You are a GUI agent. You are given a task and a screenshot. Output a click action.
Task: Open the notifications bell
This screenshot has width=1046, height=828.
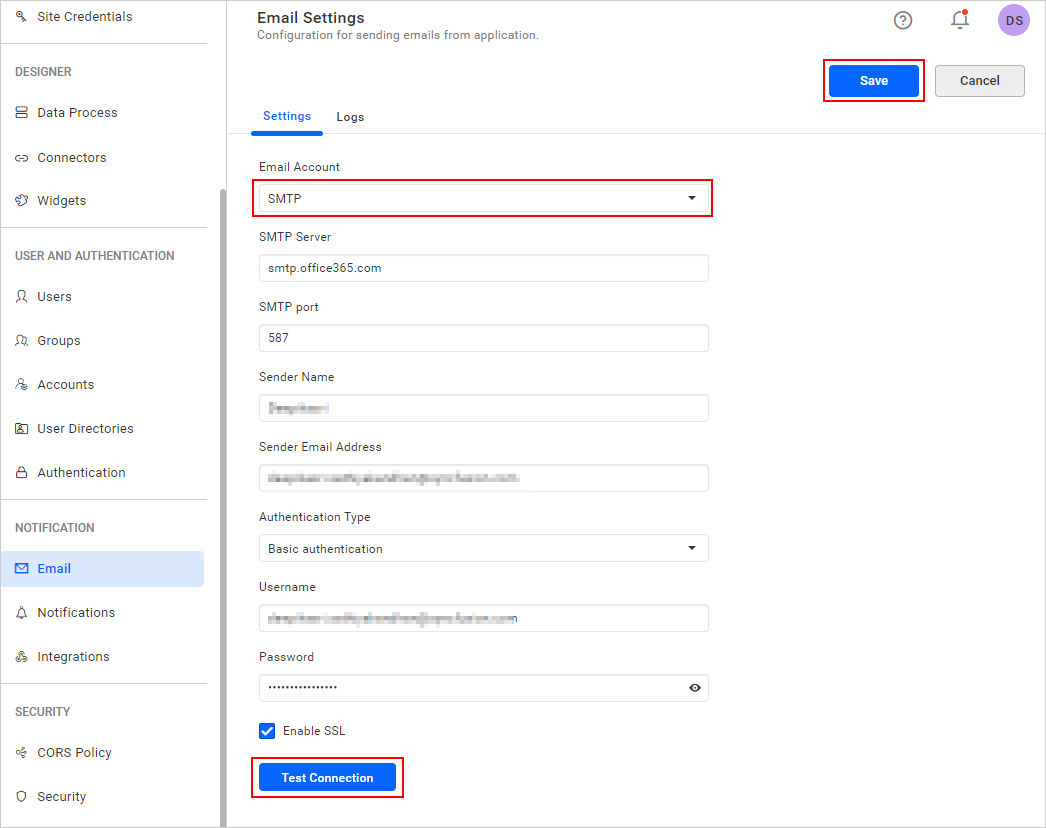(x=959, y=20)
